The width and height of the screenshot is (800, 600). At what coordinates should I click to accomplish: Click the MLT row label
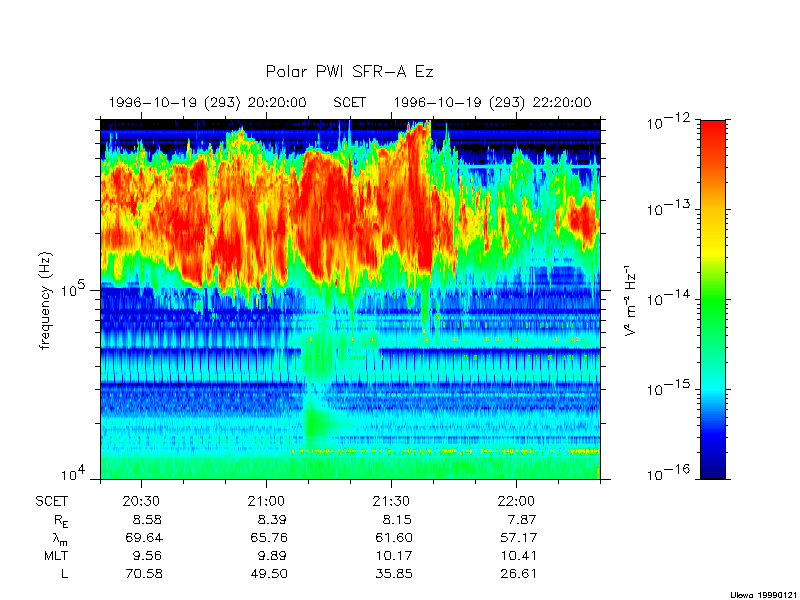click(55, 555)
